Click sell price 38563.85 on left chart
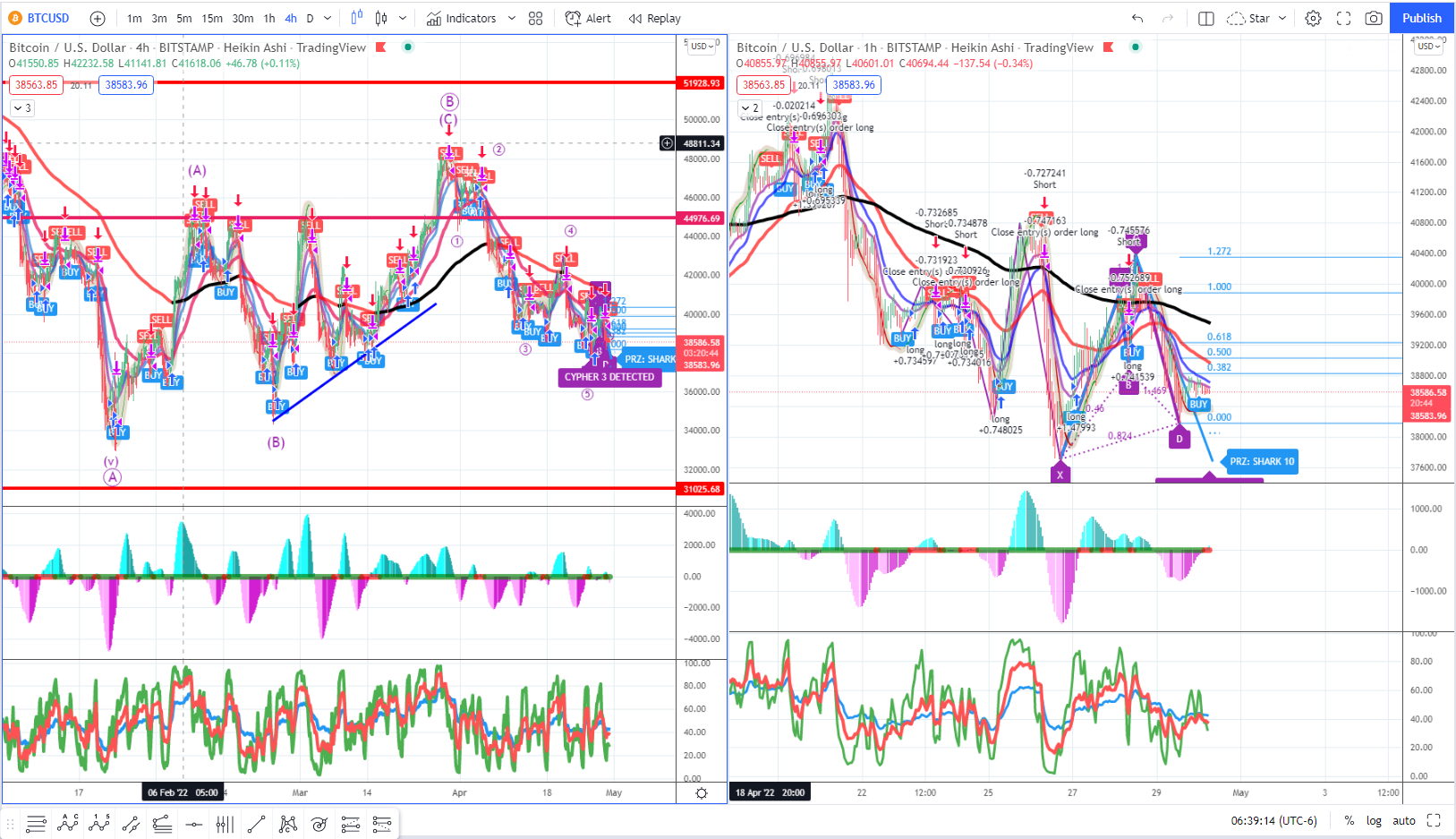Viewport: 1456px width, 839px height. point(36,85)
